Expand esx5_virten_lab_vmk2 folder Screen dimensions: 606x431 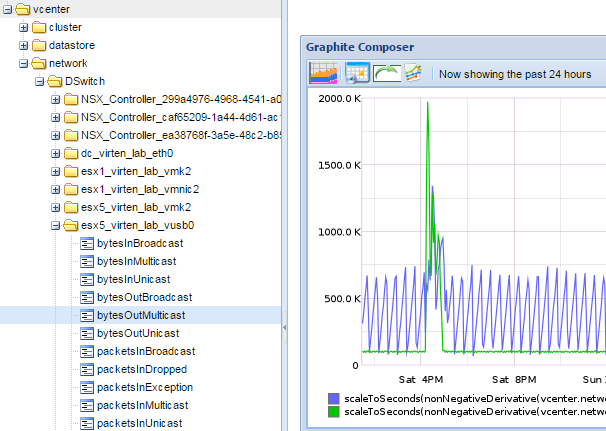[x=56, y=208]
